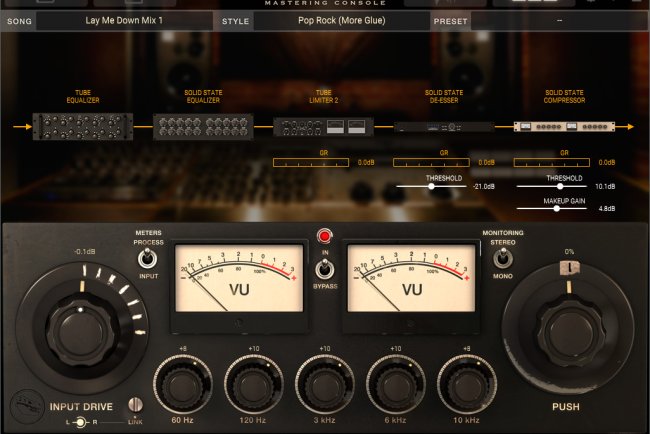650x434 pixels.
Task: Open the Song selector 'Lay Me Down Mix 1'
Action: coord(124,21)
